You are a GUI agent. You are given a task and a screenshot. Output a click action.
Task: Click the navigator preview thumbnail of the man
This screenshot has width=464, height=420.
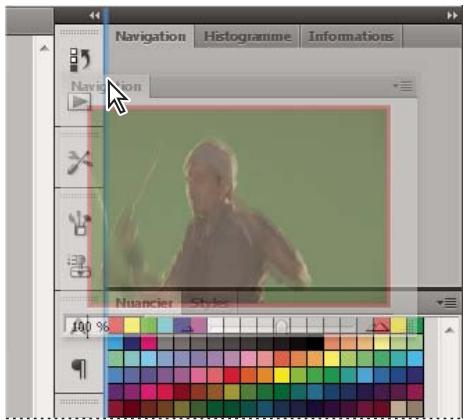pyautogui.click(x=239, y=207)
